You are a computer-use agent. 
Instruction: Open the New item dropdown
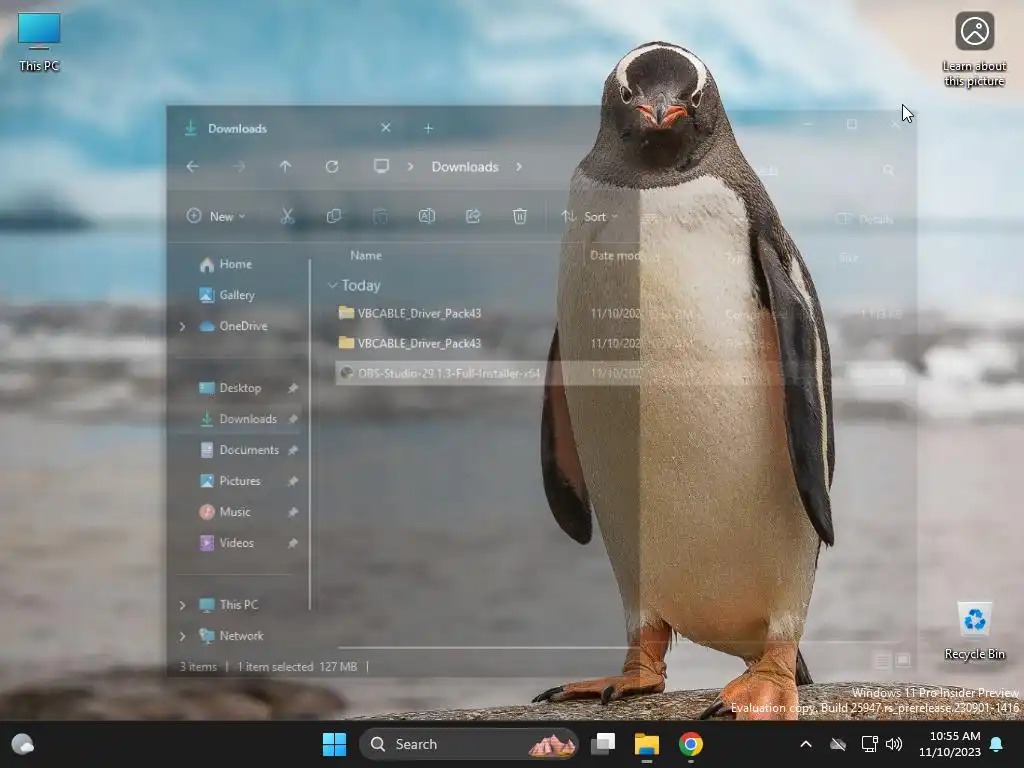[216, 216]
